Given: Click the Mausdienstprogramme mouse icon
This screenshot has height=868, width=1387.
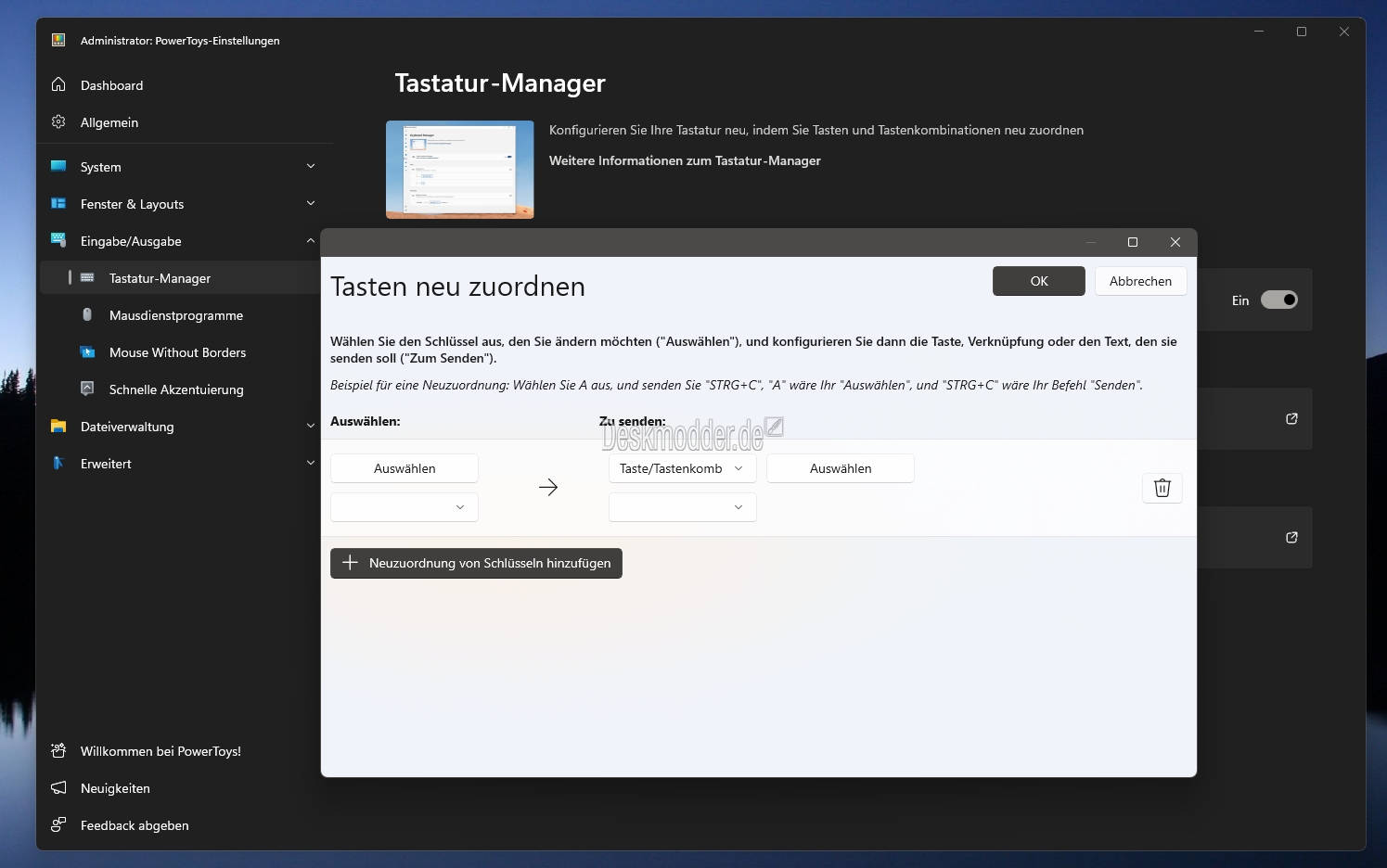Looking at the screenshot, I should (87, 314).
